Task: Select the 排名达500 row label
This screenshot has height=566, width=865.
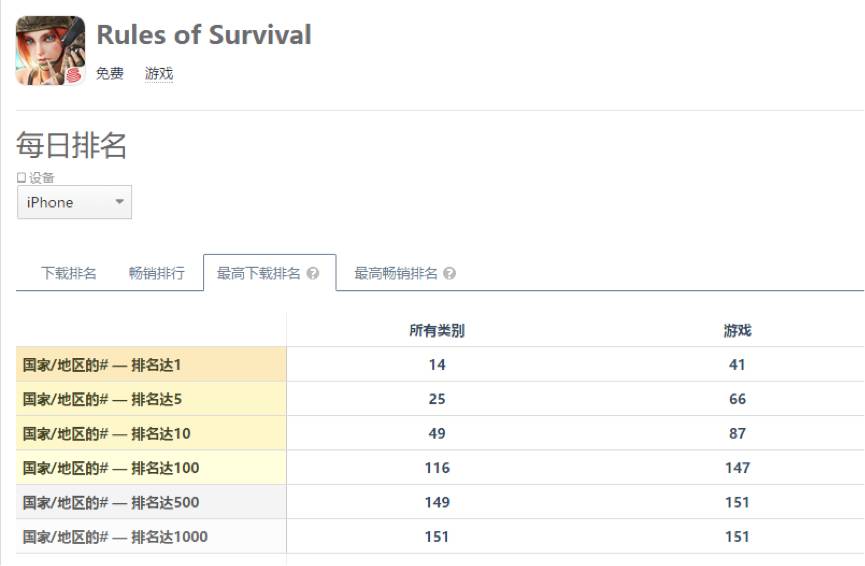Action: [x=110, y=502]
